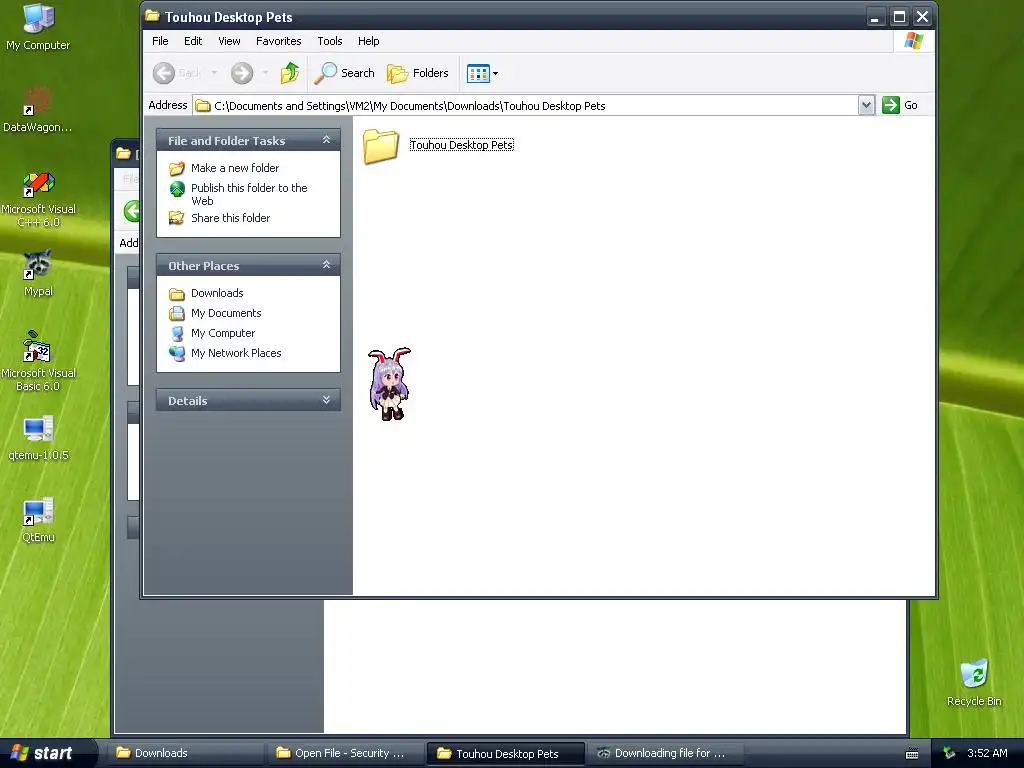
Task: Open Microsoft Visual Basic 6.0 shortcut
Action: click(x=38, y=362)
